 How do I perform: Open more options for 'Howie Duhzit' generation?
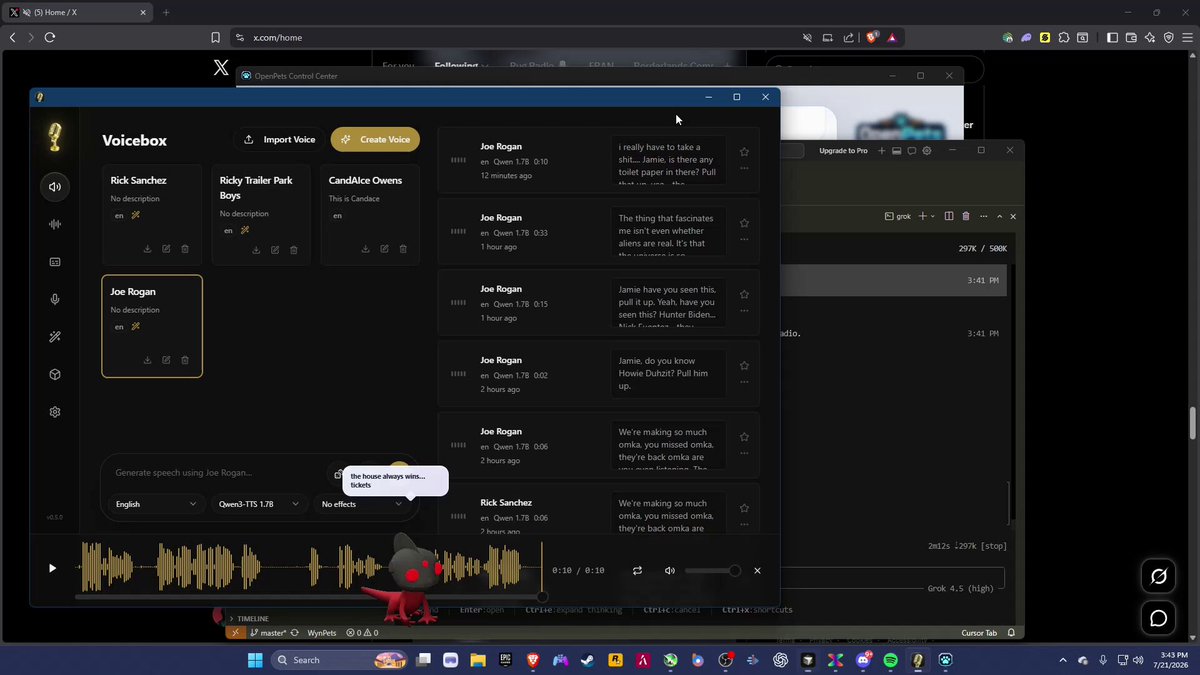click(x=744, y=382)
